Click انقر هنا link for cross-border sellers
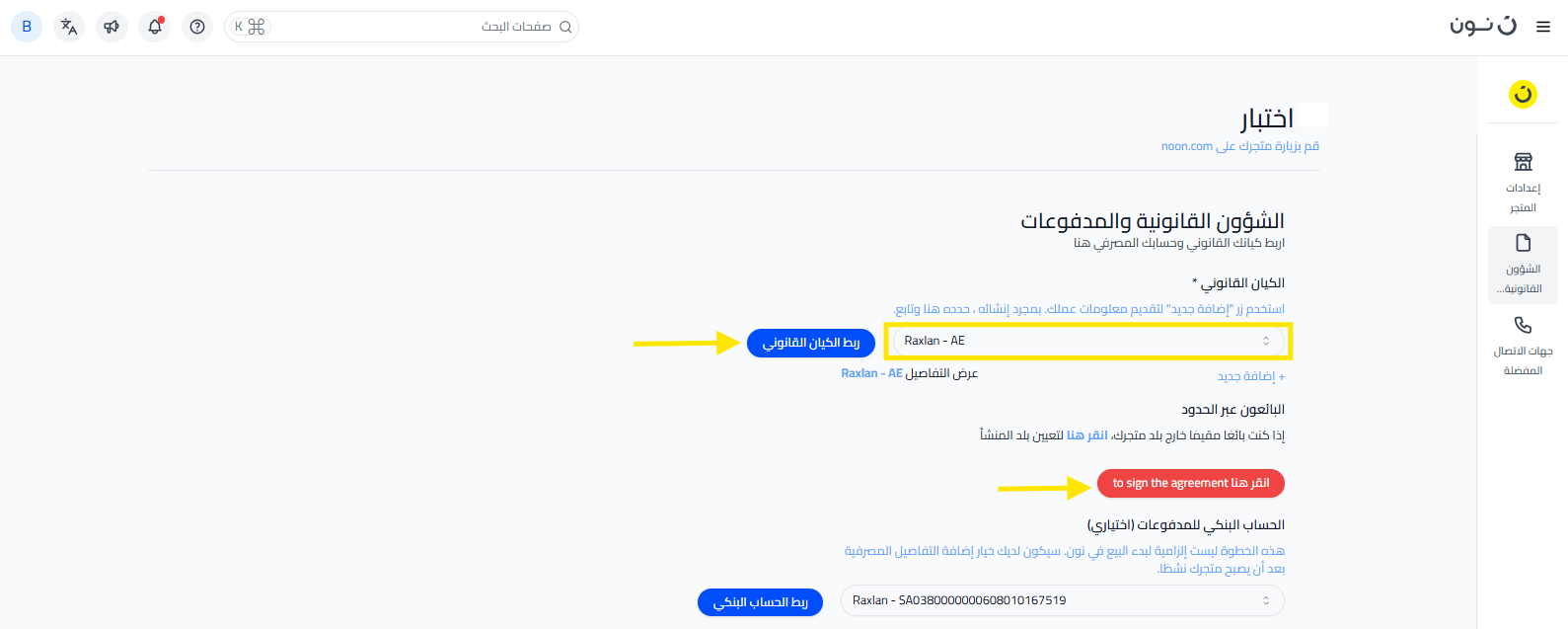This screenshot has width=1568, height=629. [x=1087, y=435]
